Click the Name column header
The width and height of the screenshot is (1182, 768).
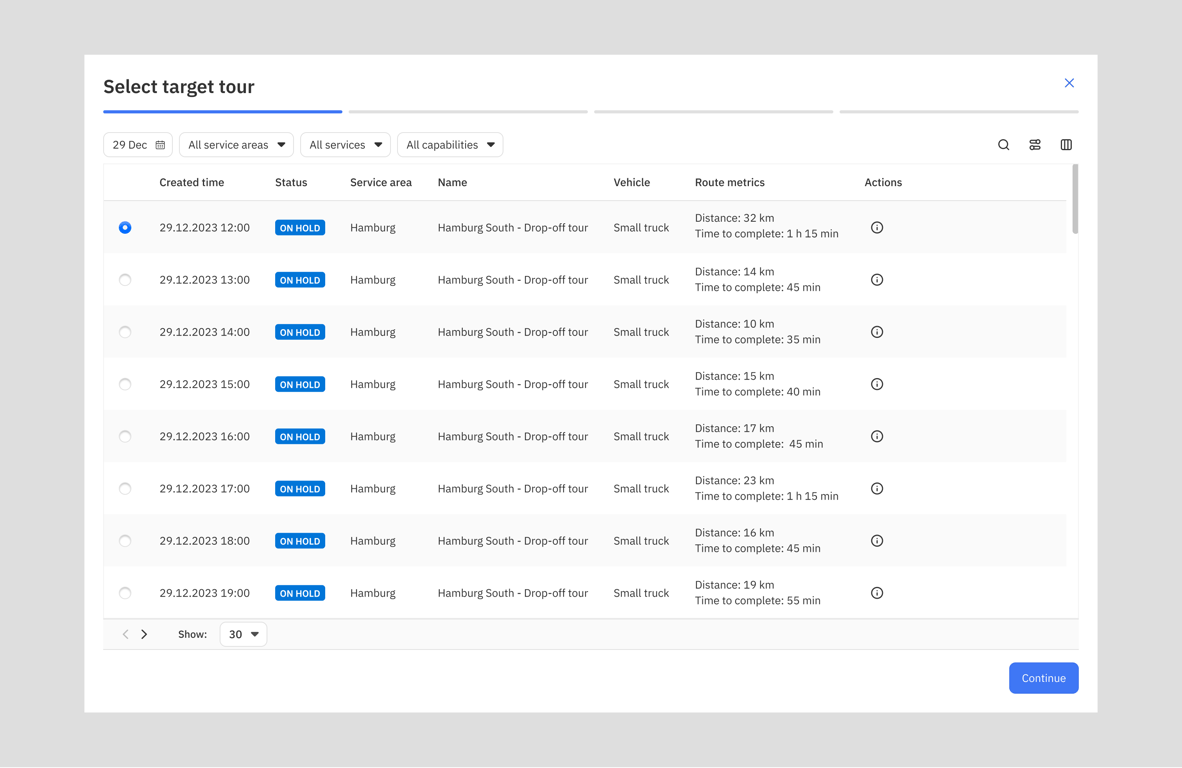pyautogui.click(x=452, y=182)
